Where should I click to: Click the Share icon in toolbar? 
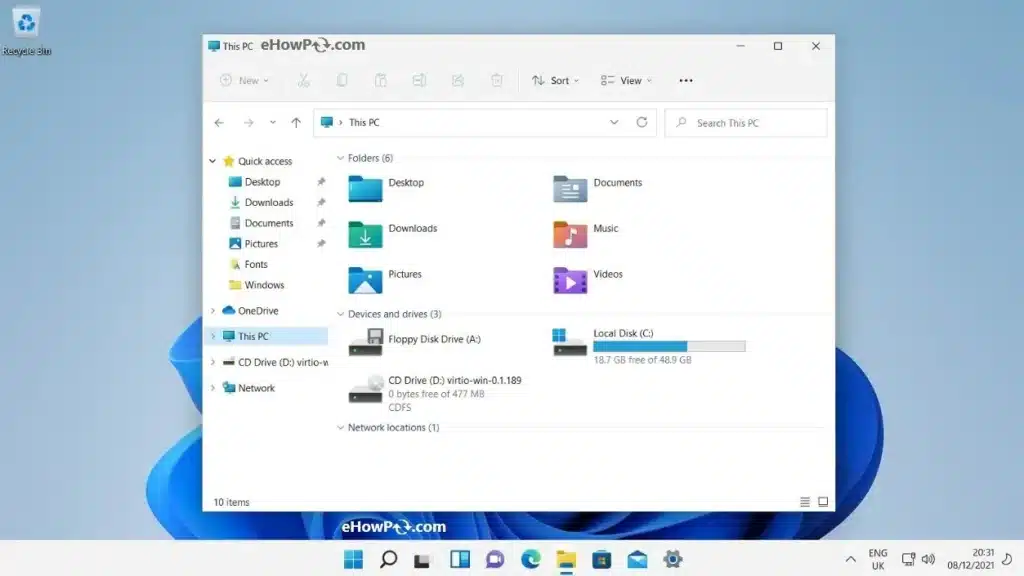click(x=458, y=80)
